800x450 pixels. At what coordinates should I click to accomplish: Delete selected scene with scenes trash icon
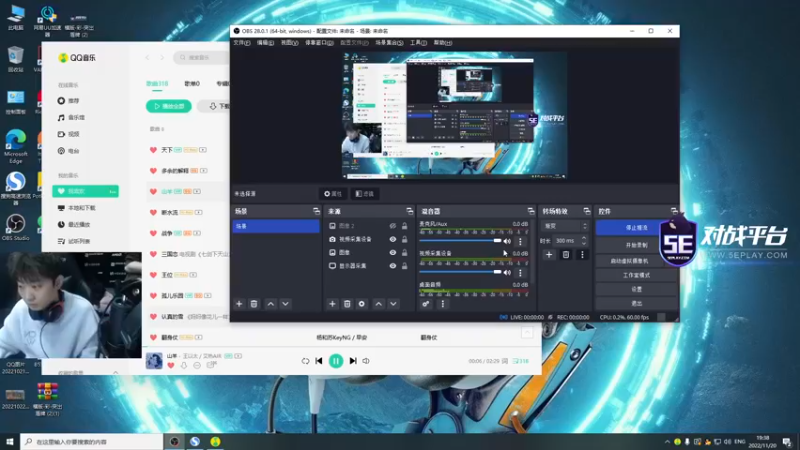pos(254,304)
